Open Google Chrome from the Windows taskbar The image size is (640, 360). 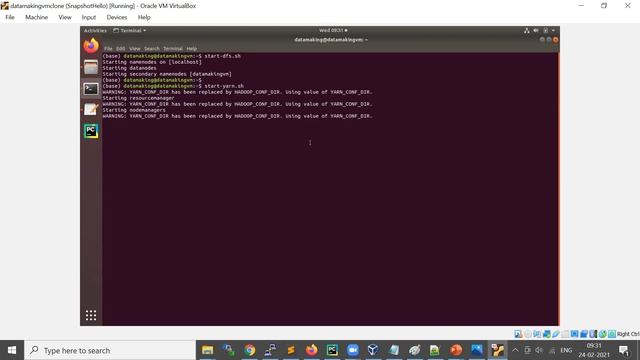point(249,350)
